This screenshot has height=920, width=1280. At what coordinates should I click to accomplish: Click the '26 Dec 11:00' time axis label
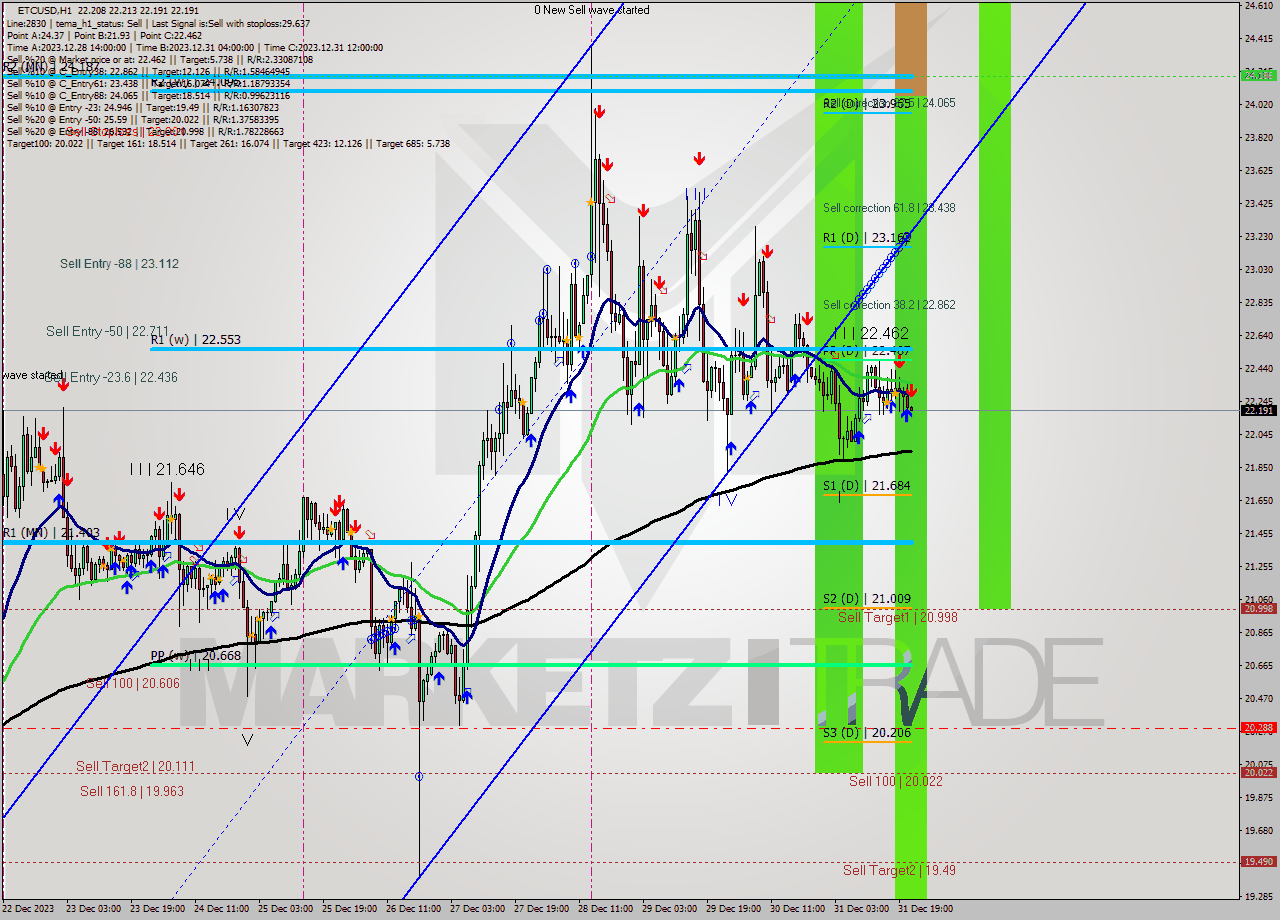point(413,909)
